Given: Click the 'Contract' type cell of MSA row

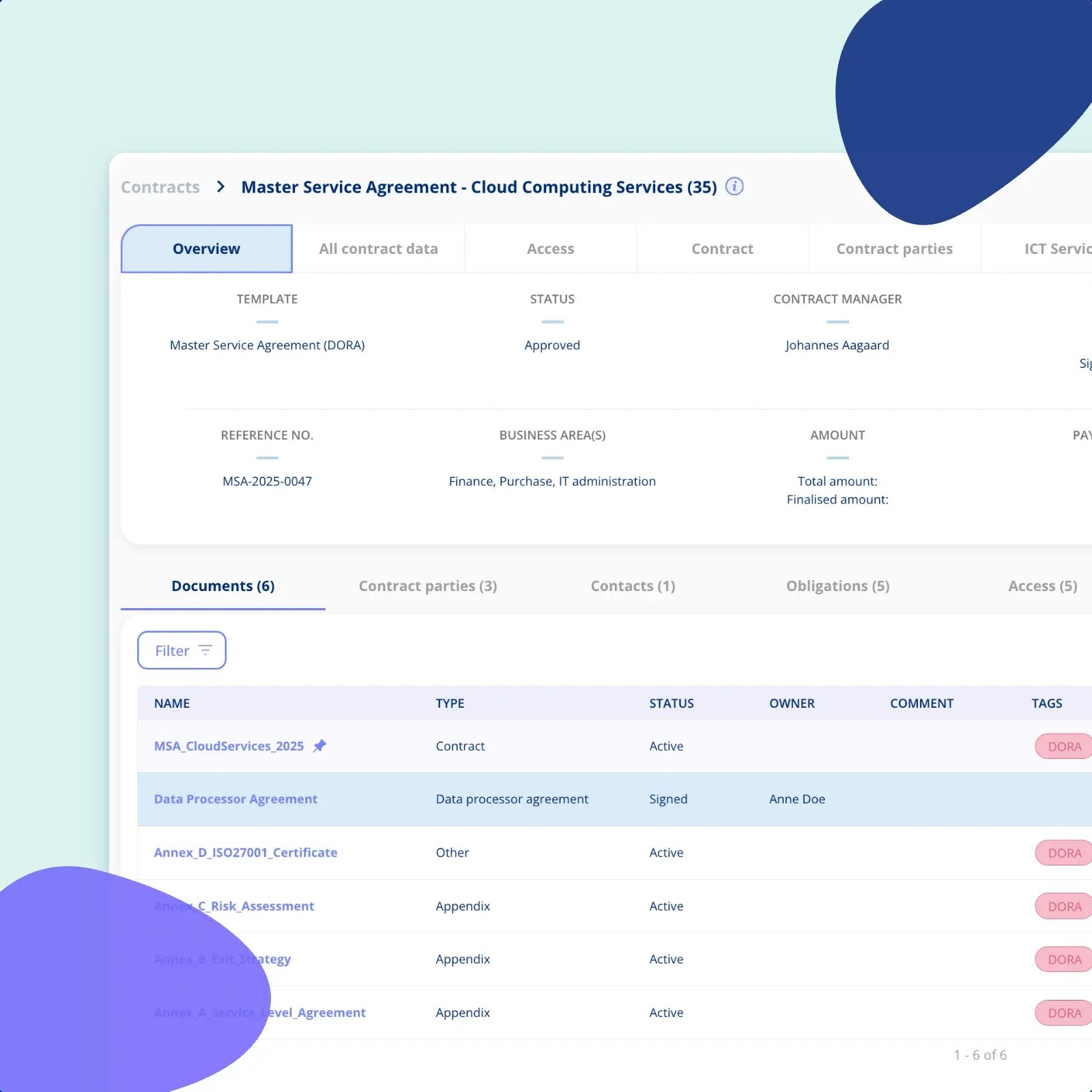Looking at the screenshot, I should (x=461, y=746).
